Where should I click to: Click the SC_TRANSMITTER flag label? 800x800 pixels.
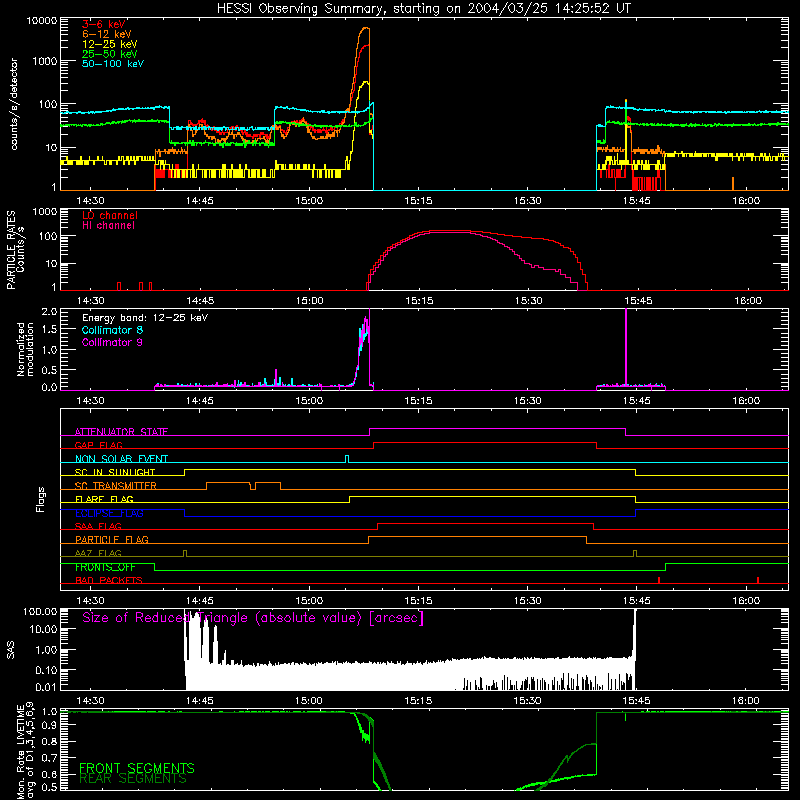(x=115, y=486)
